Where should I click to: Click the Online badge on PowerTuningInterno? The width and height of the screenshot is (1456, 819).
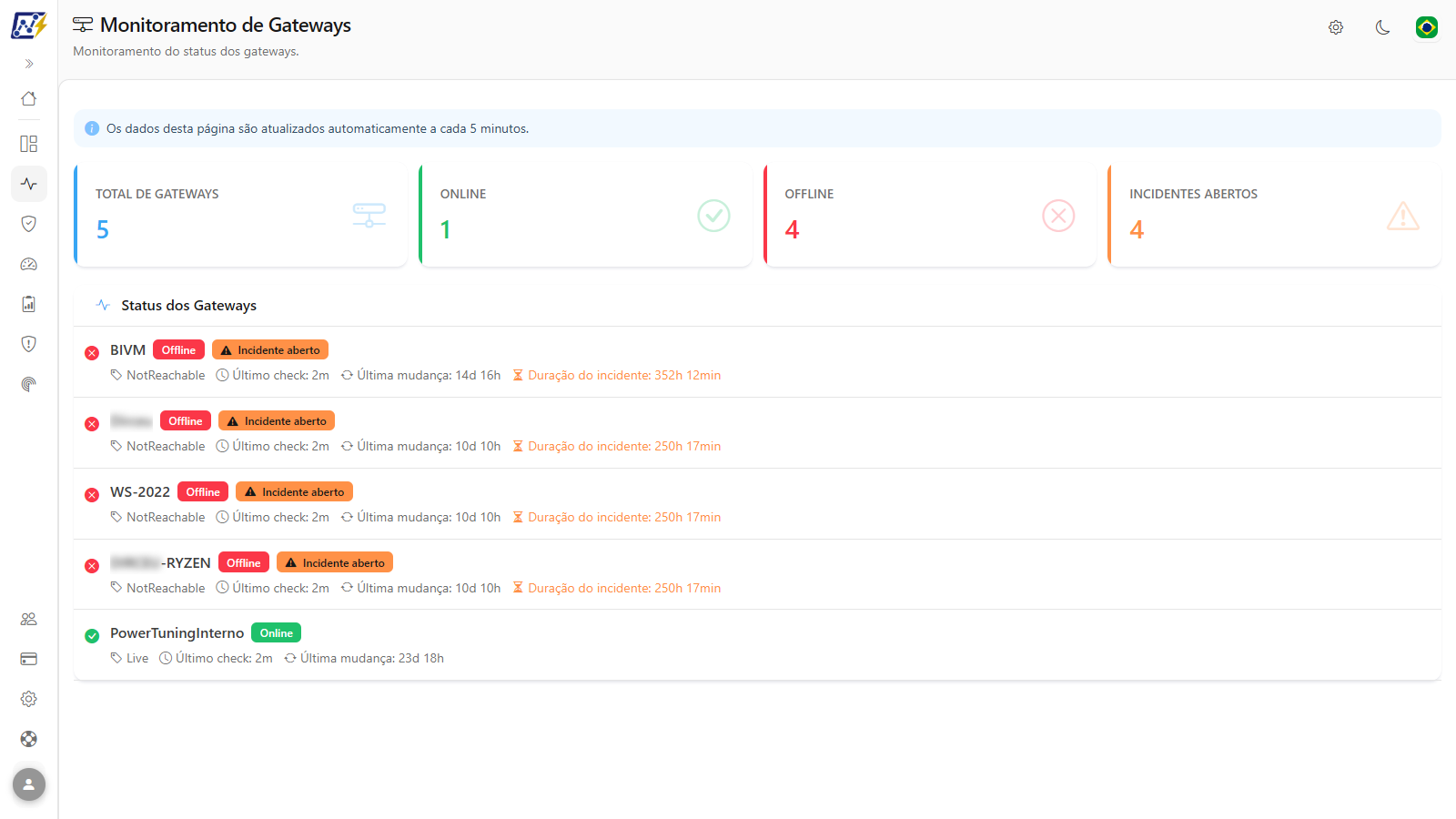(x=277, y=632)
